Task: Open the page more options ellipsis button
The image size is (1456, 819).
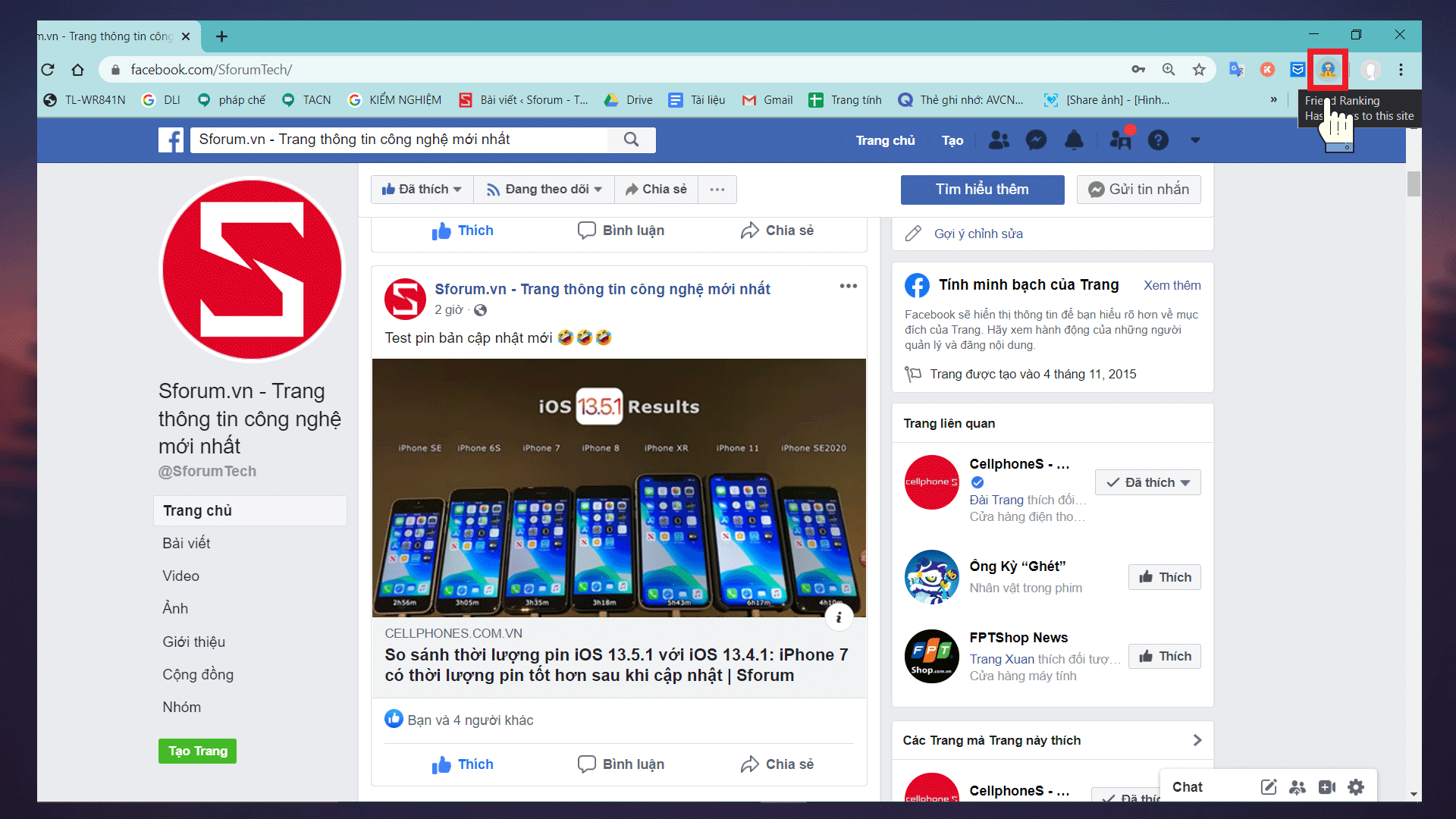Action: coord(717,190)
